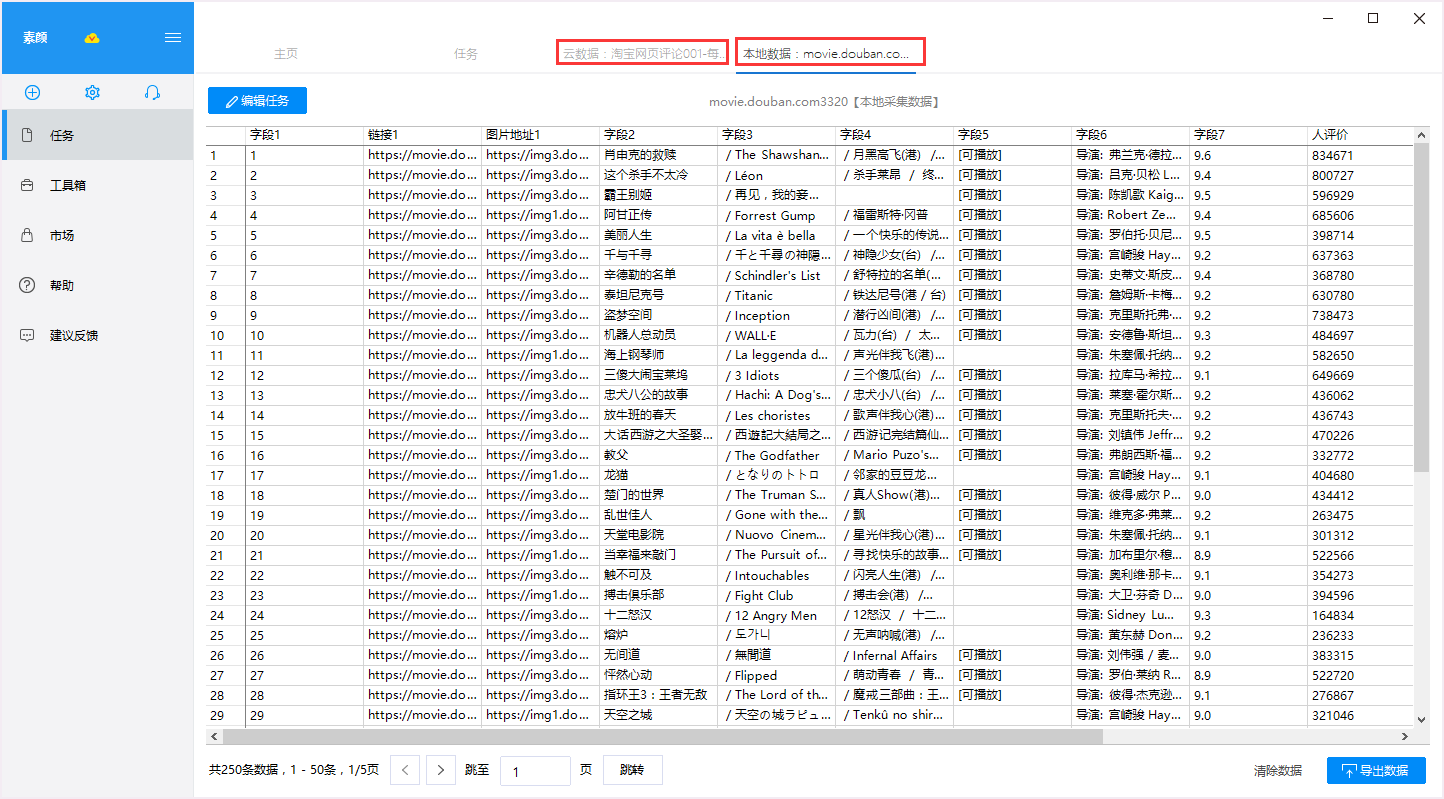This screenshot has height=799, width=1444.
Task: Click the toolbox icon beside 工具箱
Action: point(28,185)
